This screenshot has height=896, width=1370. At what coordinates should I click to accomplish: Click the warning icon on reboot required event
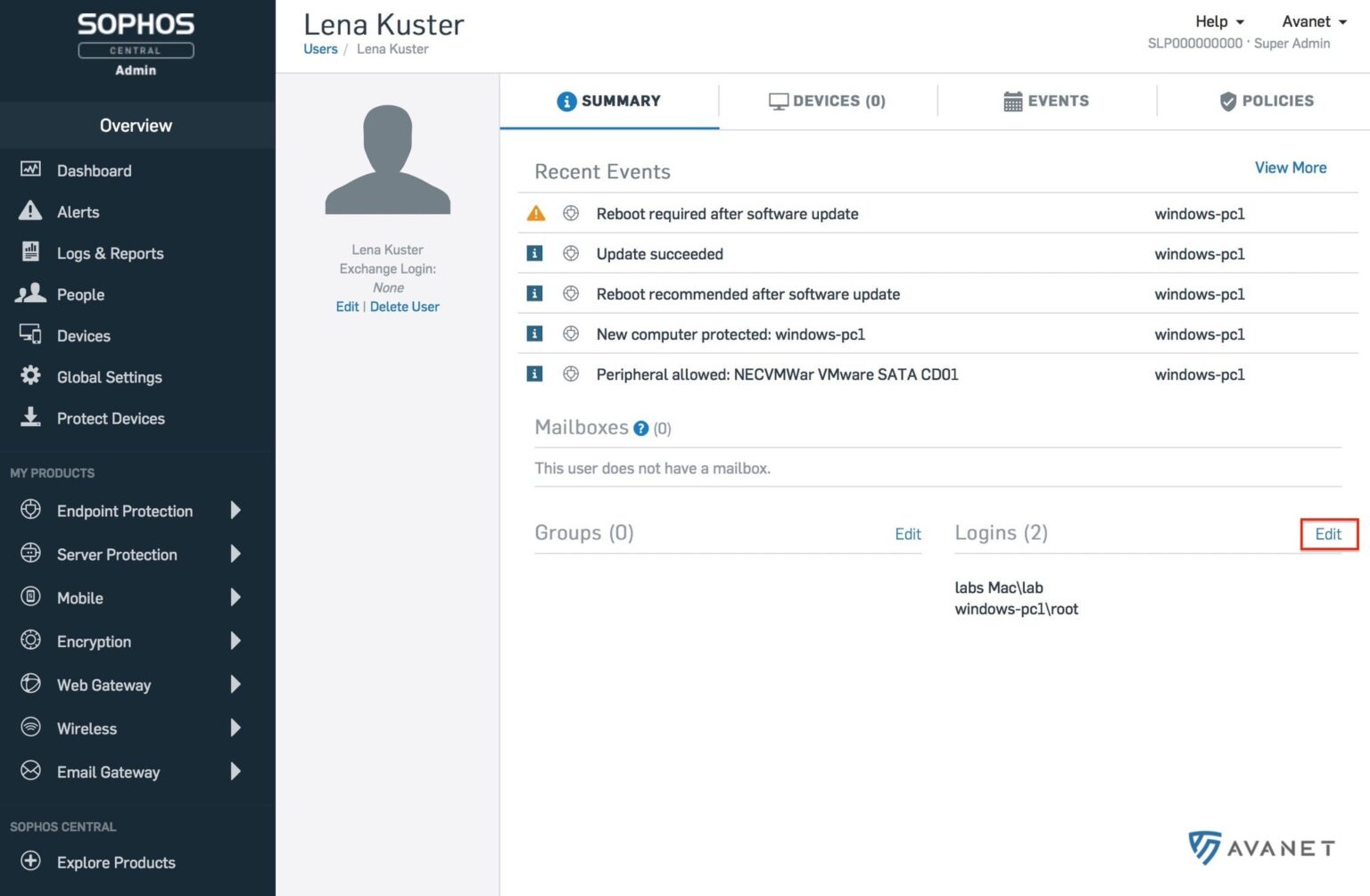coord(535,213)
